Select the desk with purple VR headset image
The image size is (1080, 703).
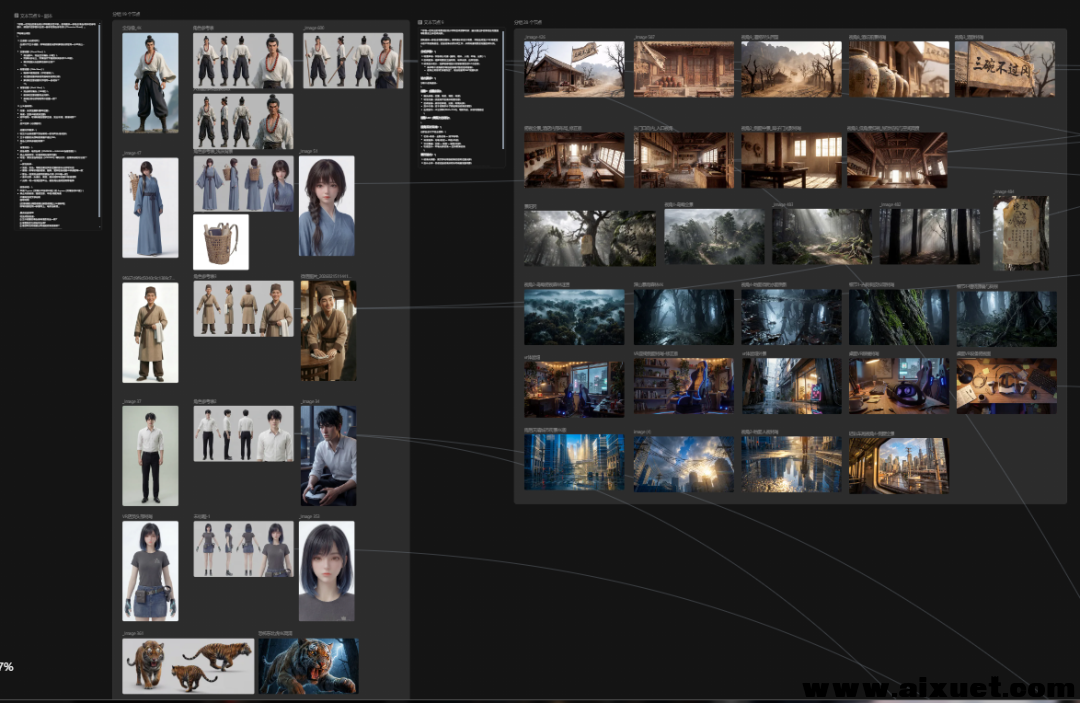click(898, 386)
